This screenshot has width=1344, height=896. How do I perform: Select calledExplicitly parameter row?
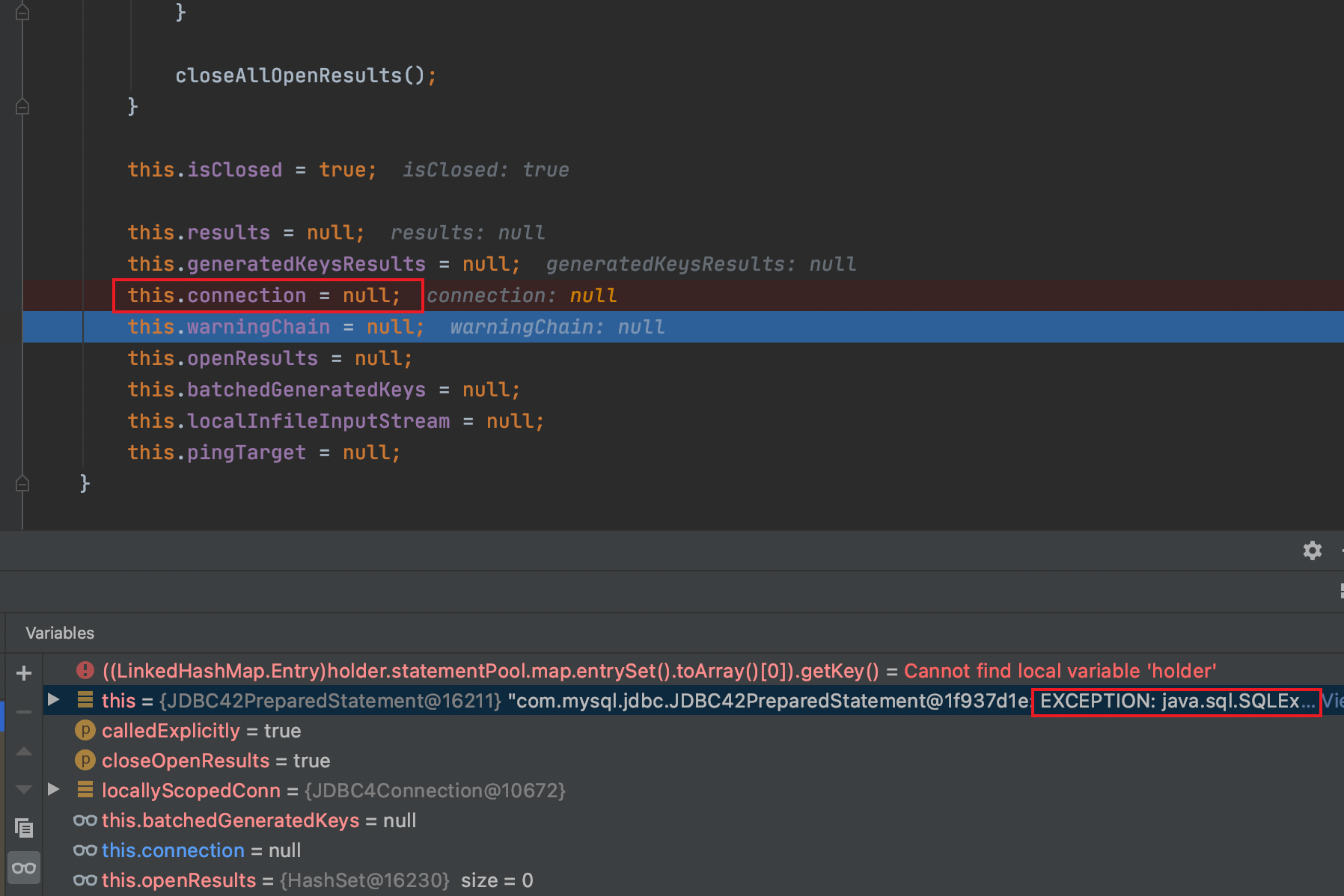(693, 730)
